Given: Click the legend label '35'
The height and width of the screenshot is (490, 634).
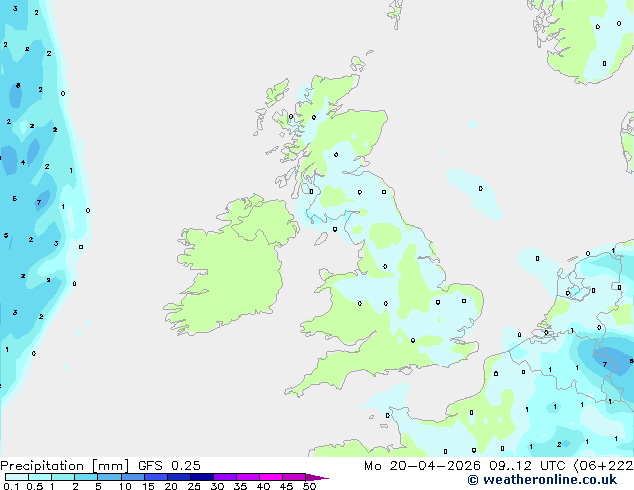Looking at the screenshot, I should coord(240,486).
